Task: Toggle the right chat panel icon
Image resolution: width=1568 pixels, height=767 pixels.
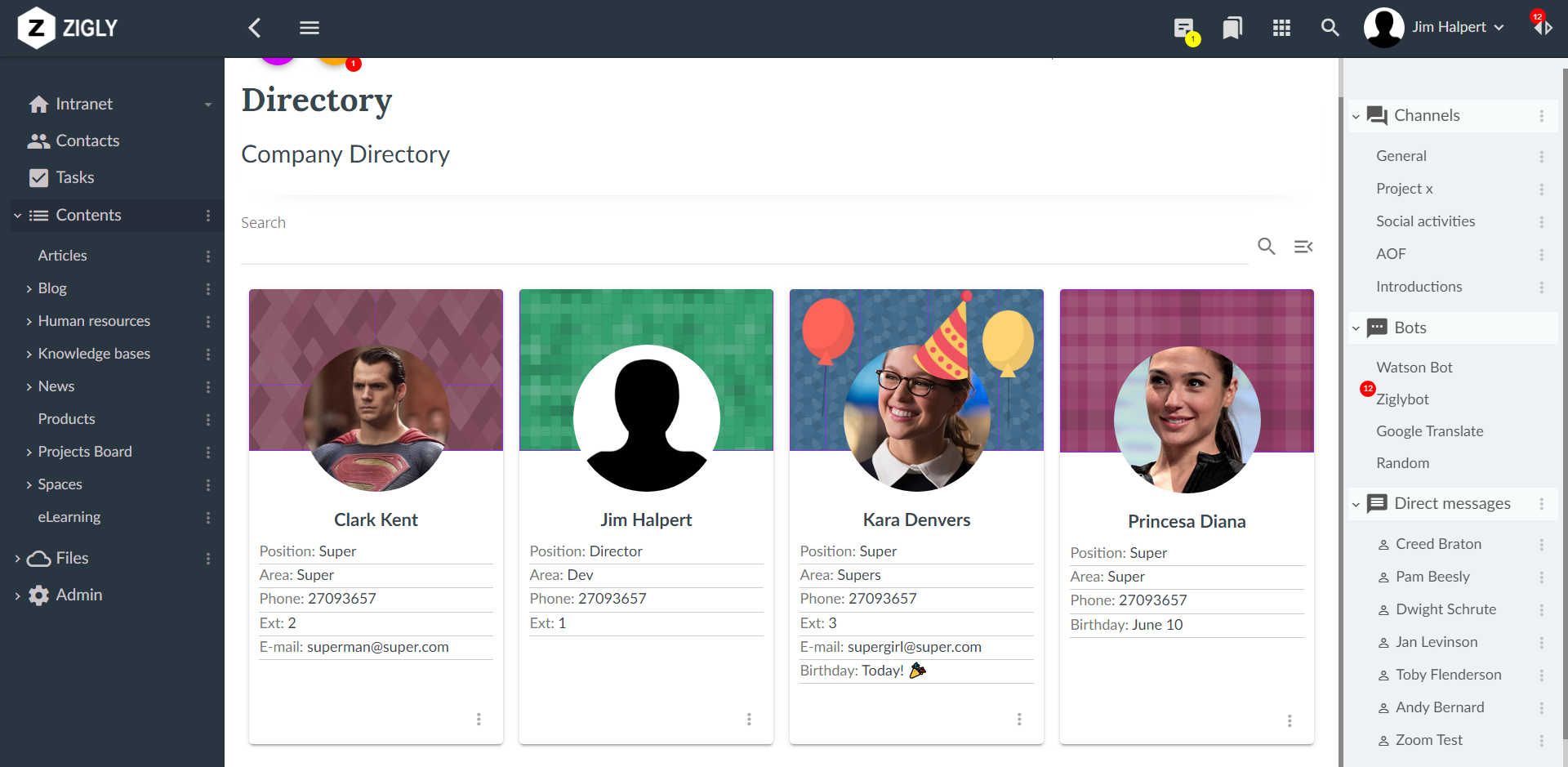Action: pyautogui.click(x=1543, y=28)
